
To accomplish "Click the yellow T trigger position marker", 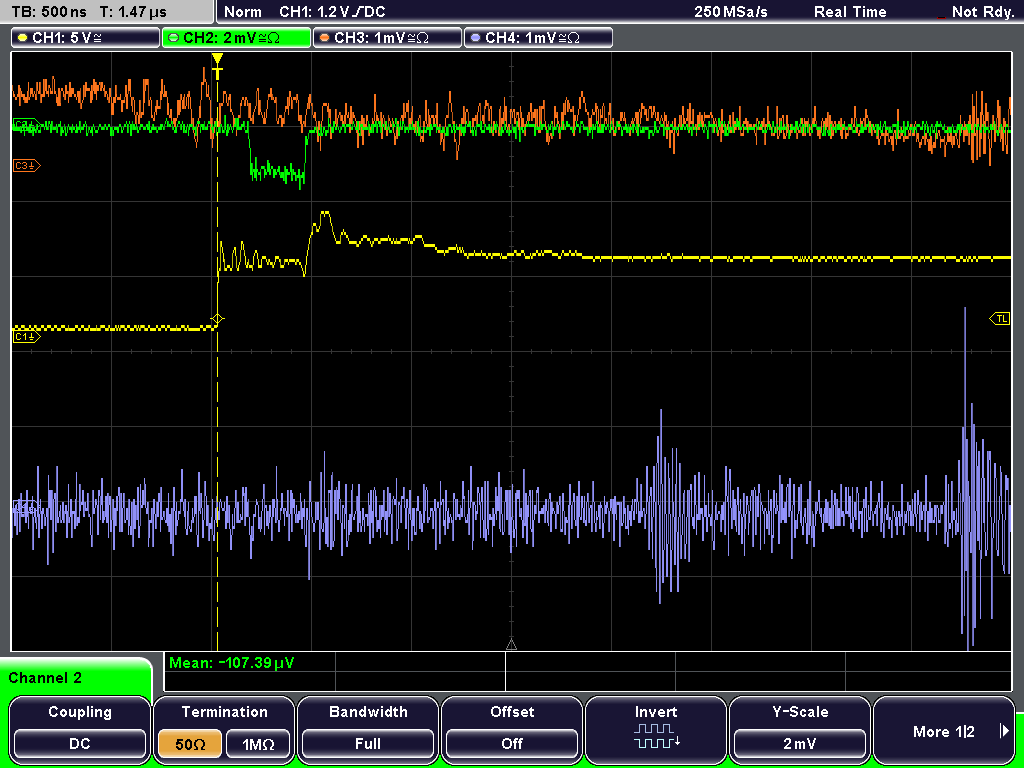I will 217,66.
